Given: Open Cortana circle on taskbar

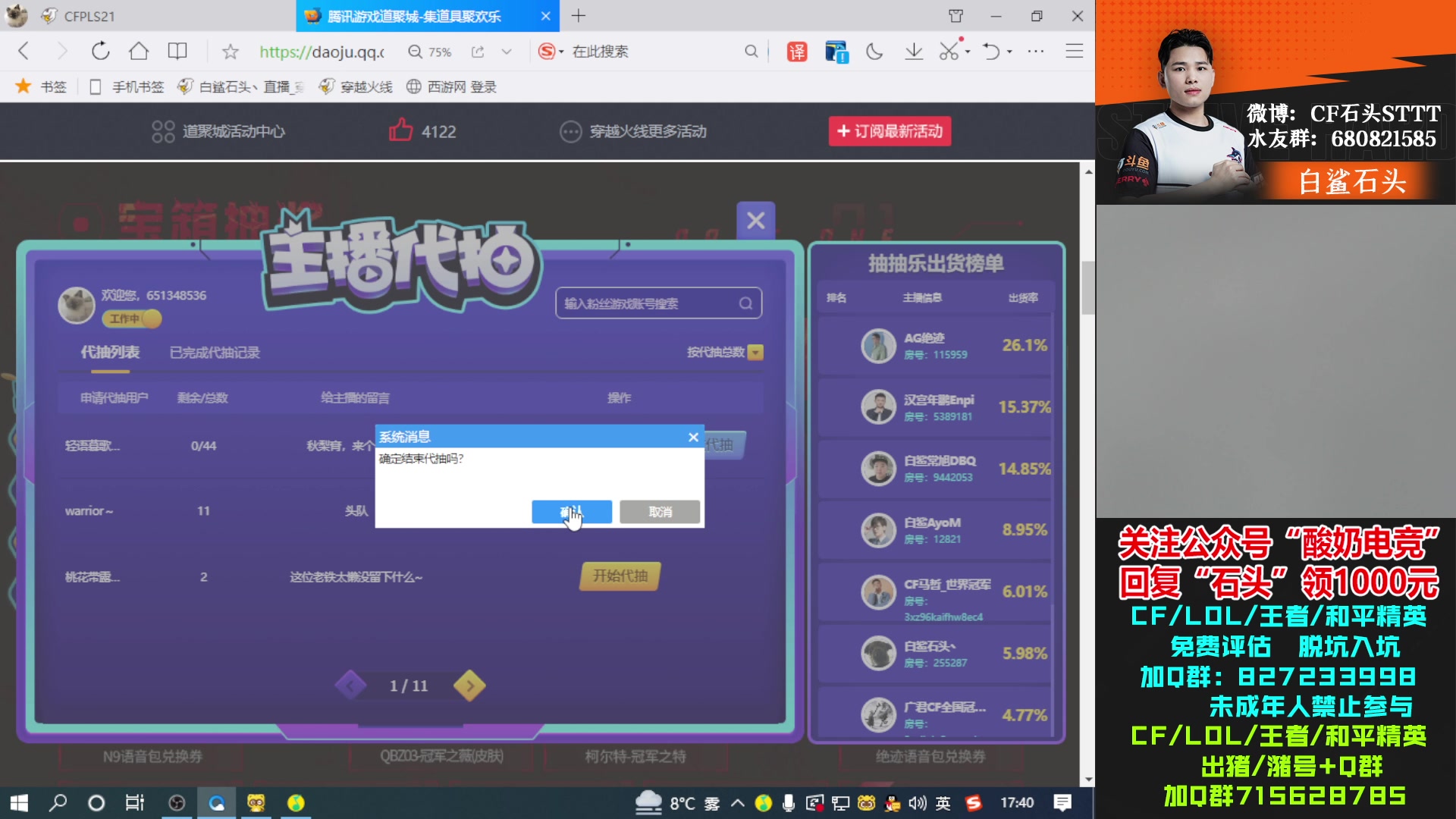Looking at the screenshot, I should pos(96,802).
